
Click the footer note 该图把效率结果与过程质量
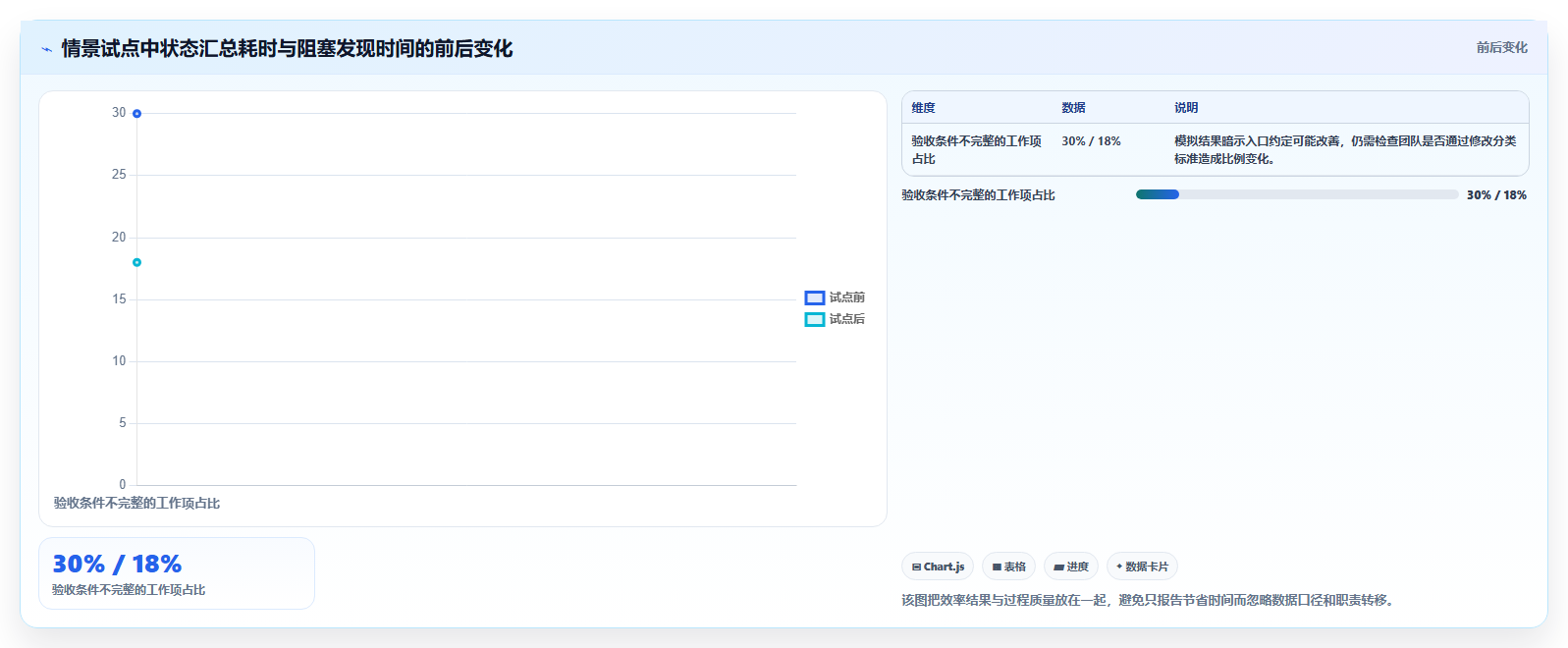pos(1149,600)
